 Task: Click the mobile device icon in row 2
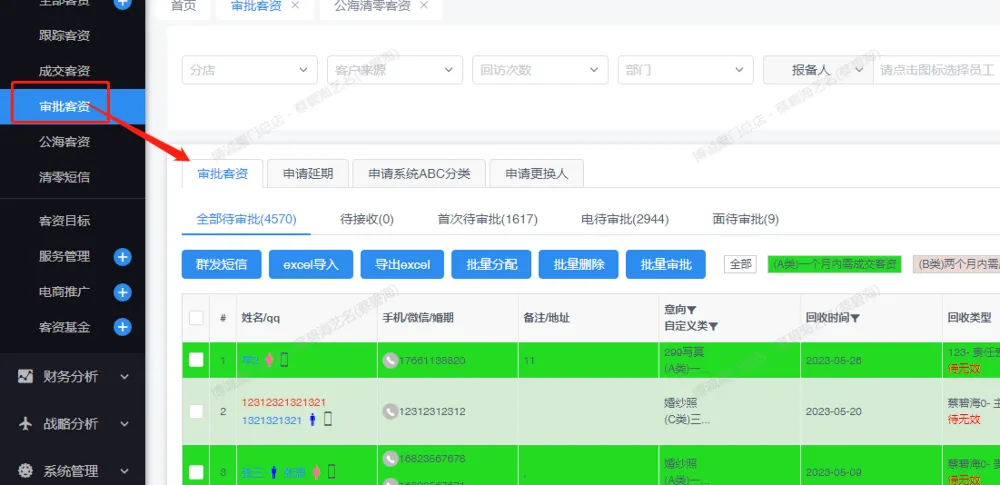click(x=328, y=420)
